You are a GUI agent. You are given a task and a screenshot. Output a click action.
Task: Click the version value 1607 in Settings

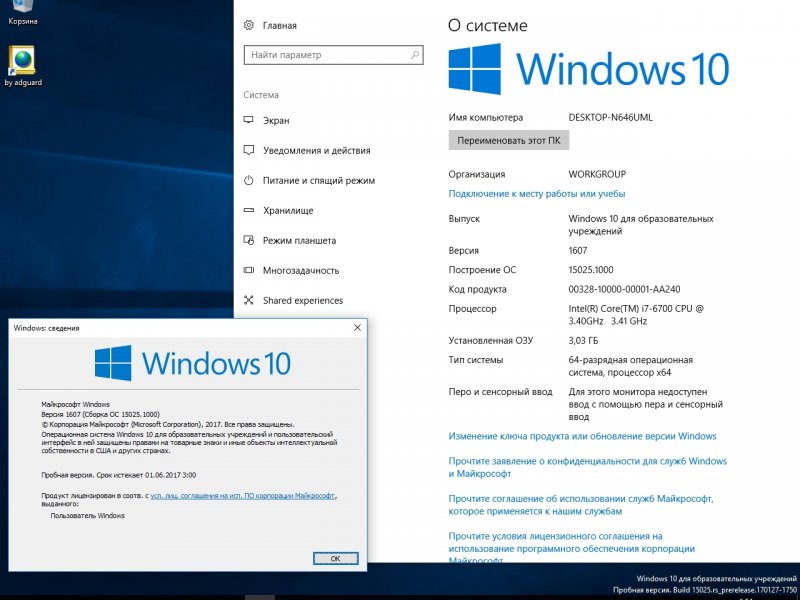pyautogui.click(x=578, y=251)
